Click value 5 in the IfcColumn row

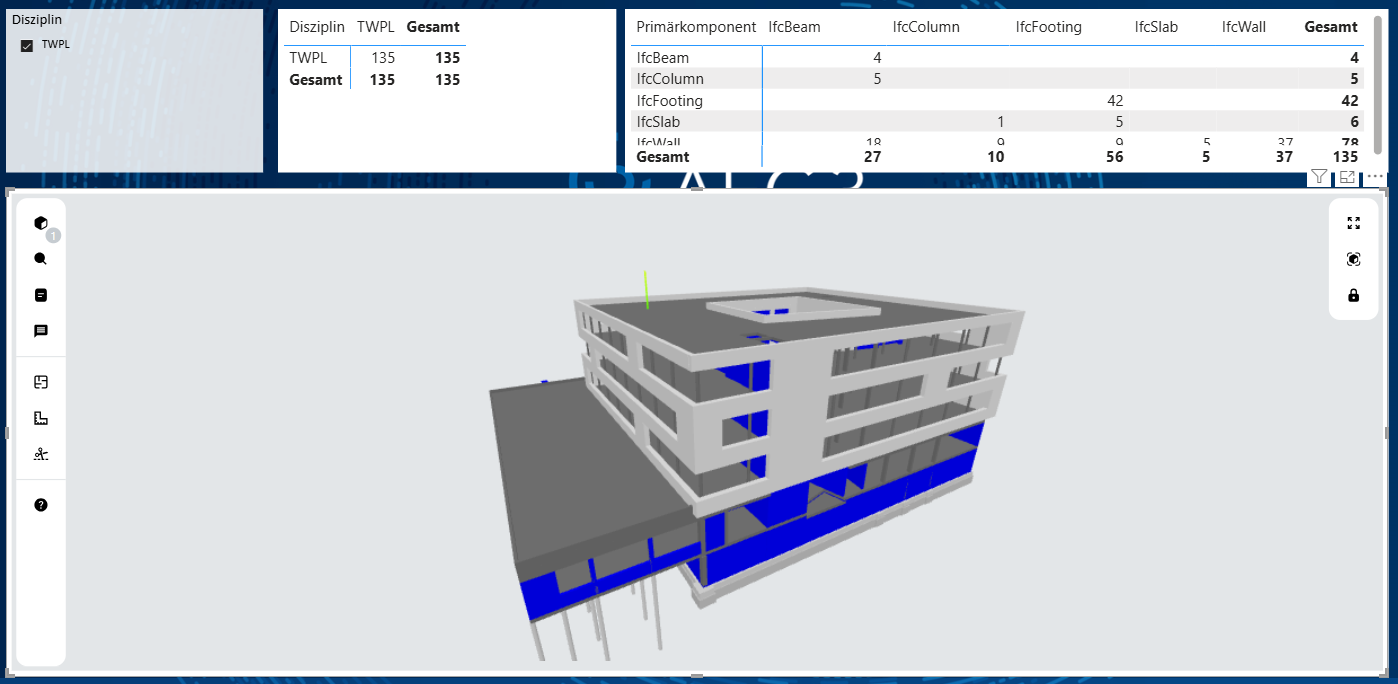click(x=877, y=79)
